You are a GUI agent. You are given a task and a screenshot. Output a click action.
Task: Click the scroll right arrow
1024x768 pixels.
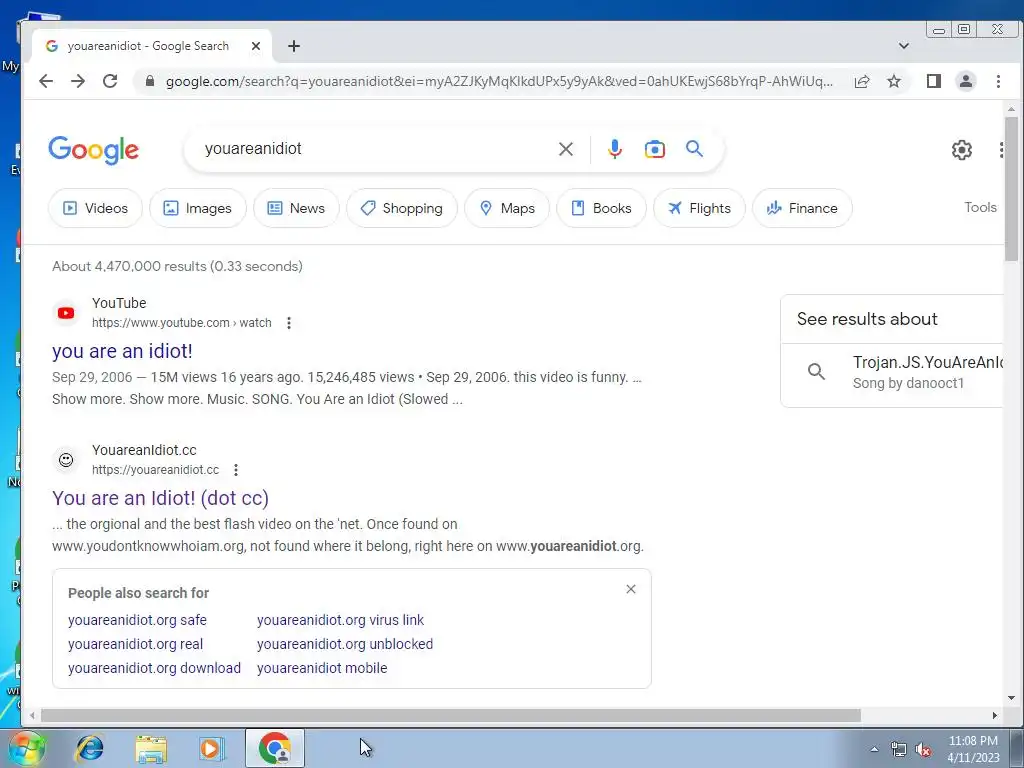[995, 716]
